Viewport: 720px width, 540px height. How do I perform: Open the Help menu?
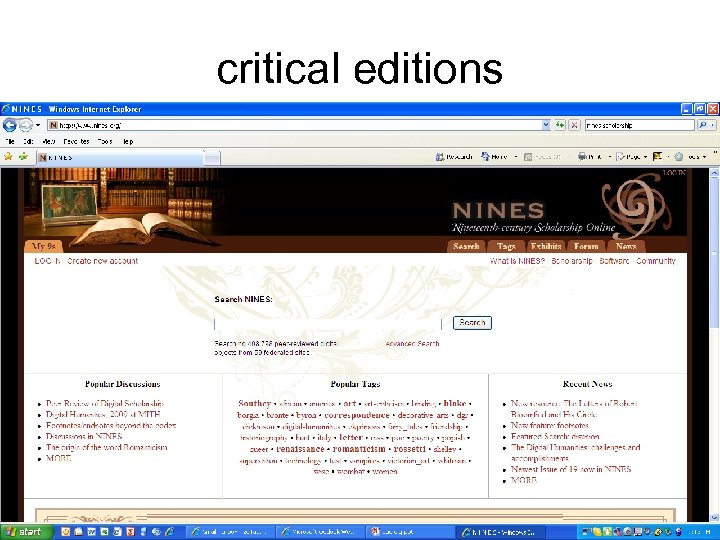(x=128, y=141)
